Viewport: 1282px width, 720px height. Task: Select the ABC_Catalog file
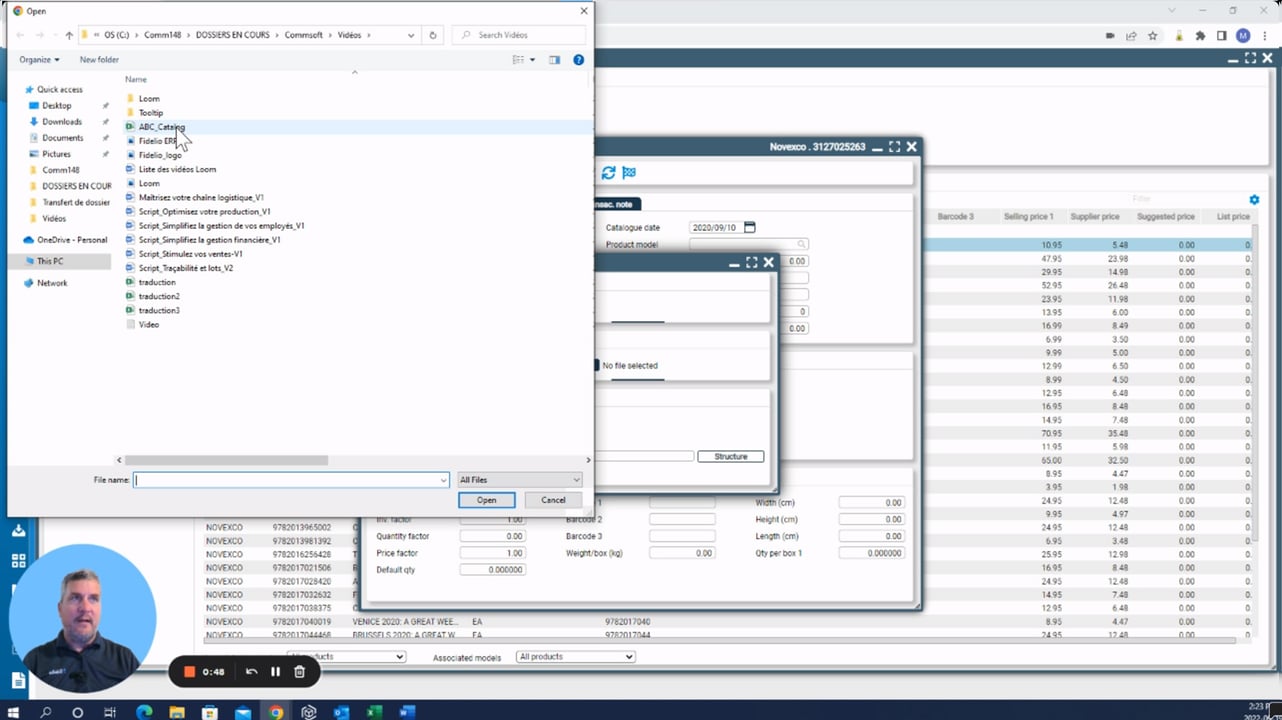[x=161, y=127]
